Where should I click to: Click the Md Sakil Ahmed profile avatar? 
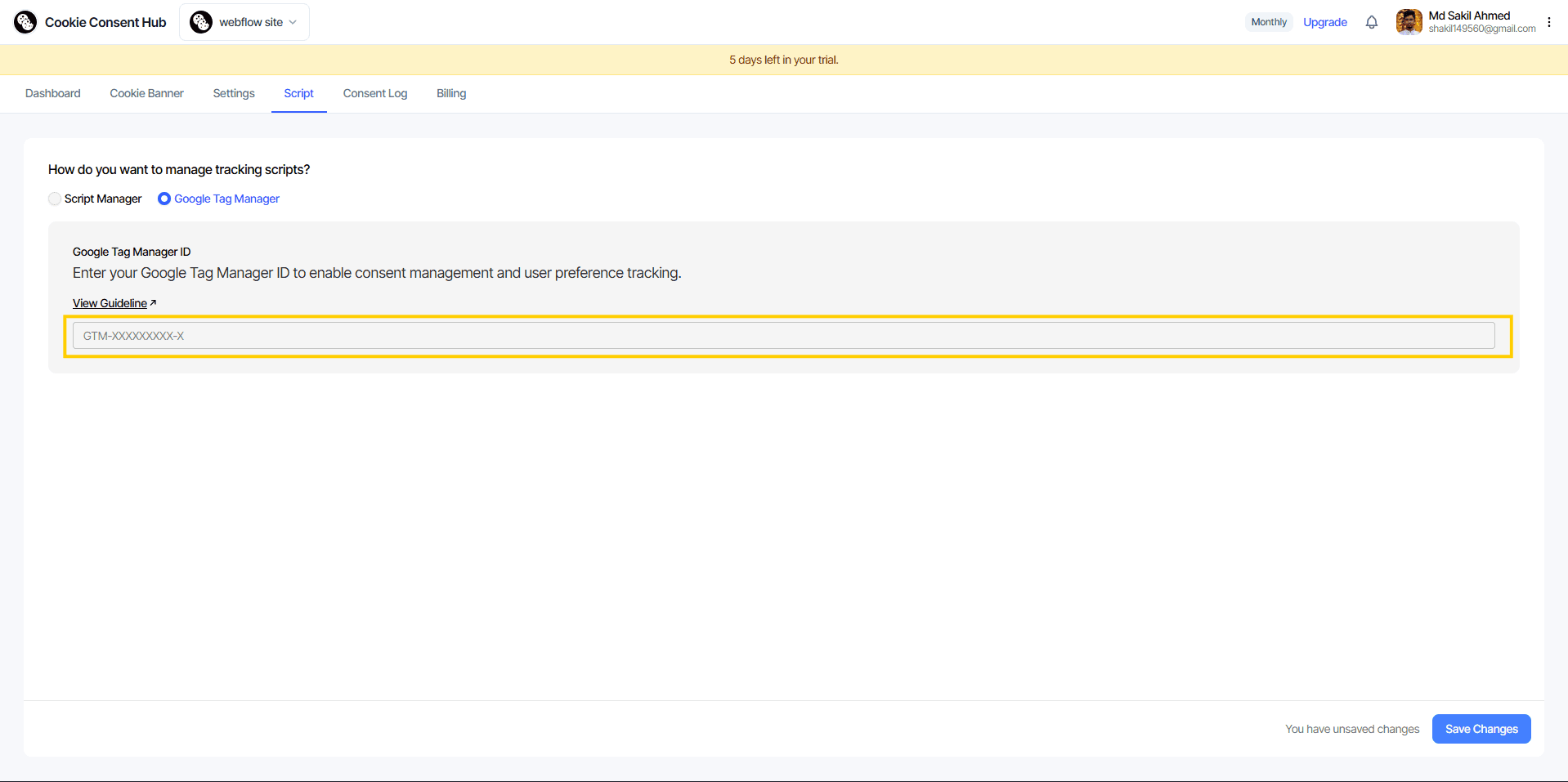point(1409,22)
